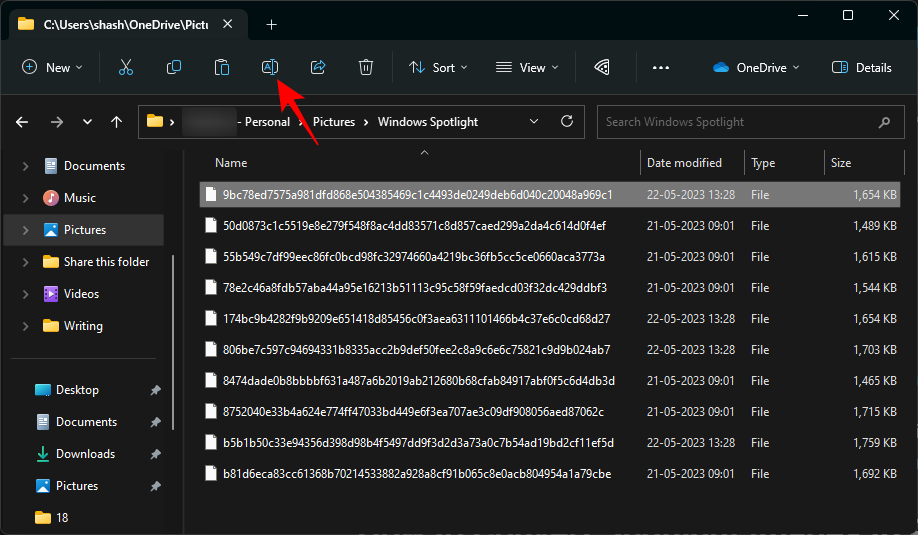
Task: Open Downloads in quick access sidebar
Action: point(85,453)
